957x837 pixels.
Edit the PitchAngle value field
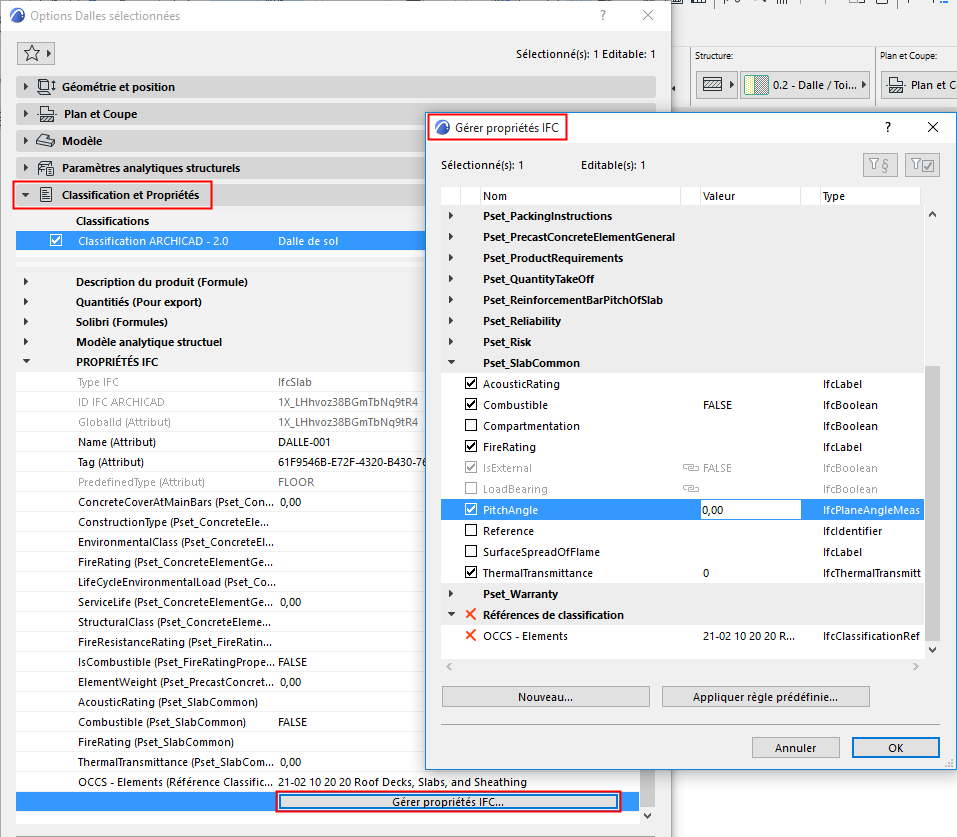pos(750,510)
